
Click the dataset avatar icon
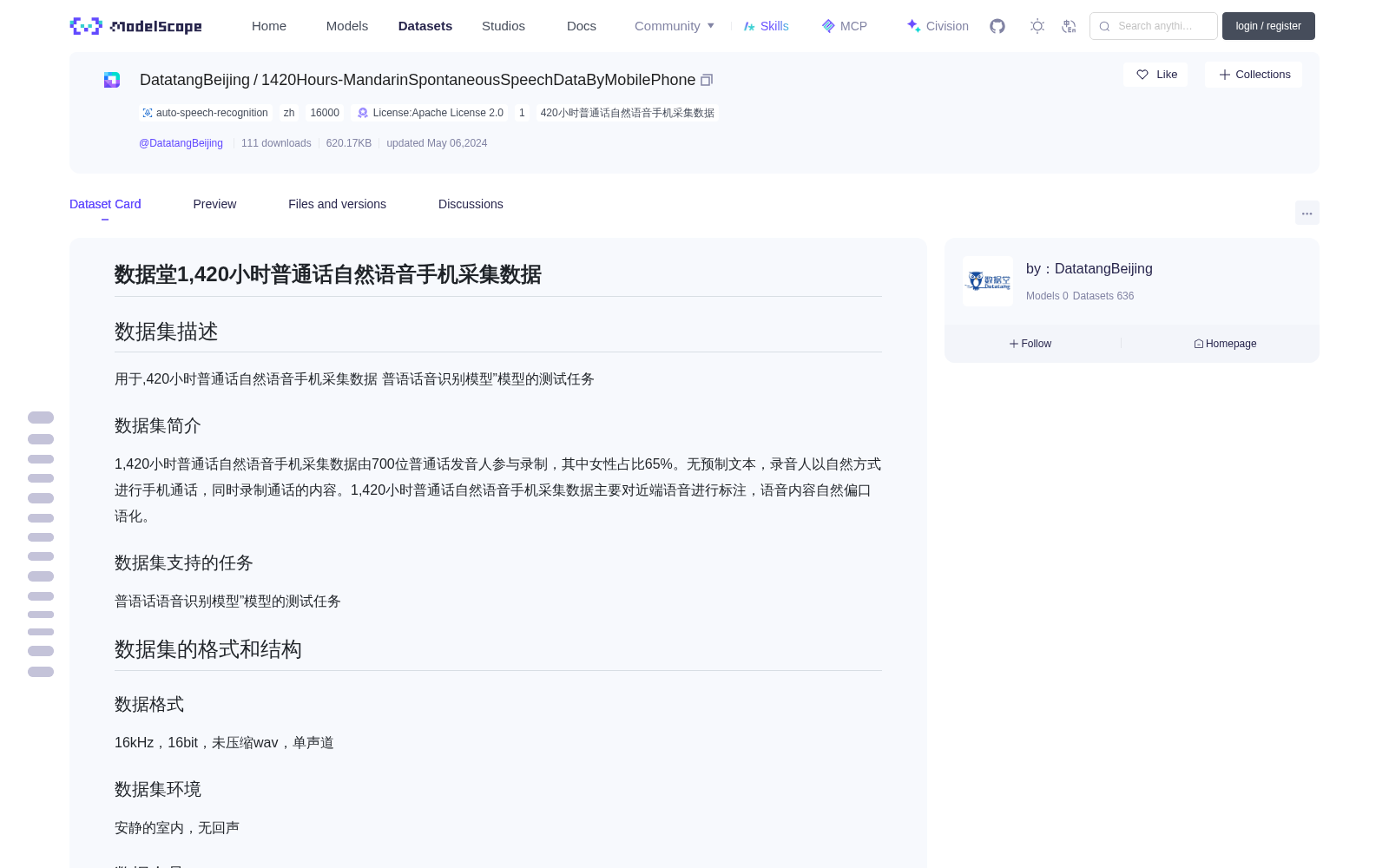point(112,80)
